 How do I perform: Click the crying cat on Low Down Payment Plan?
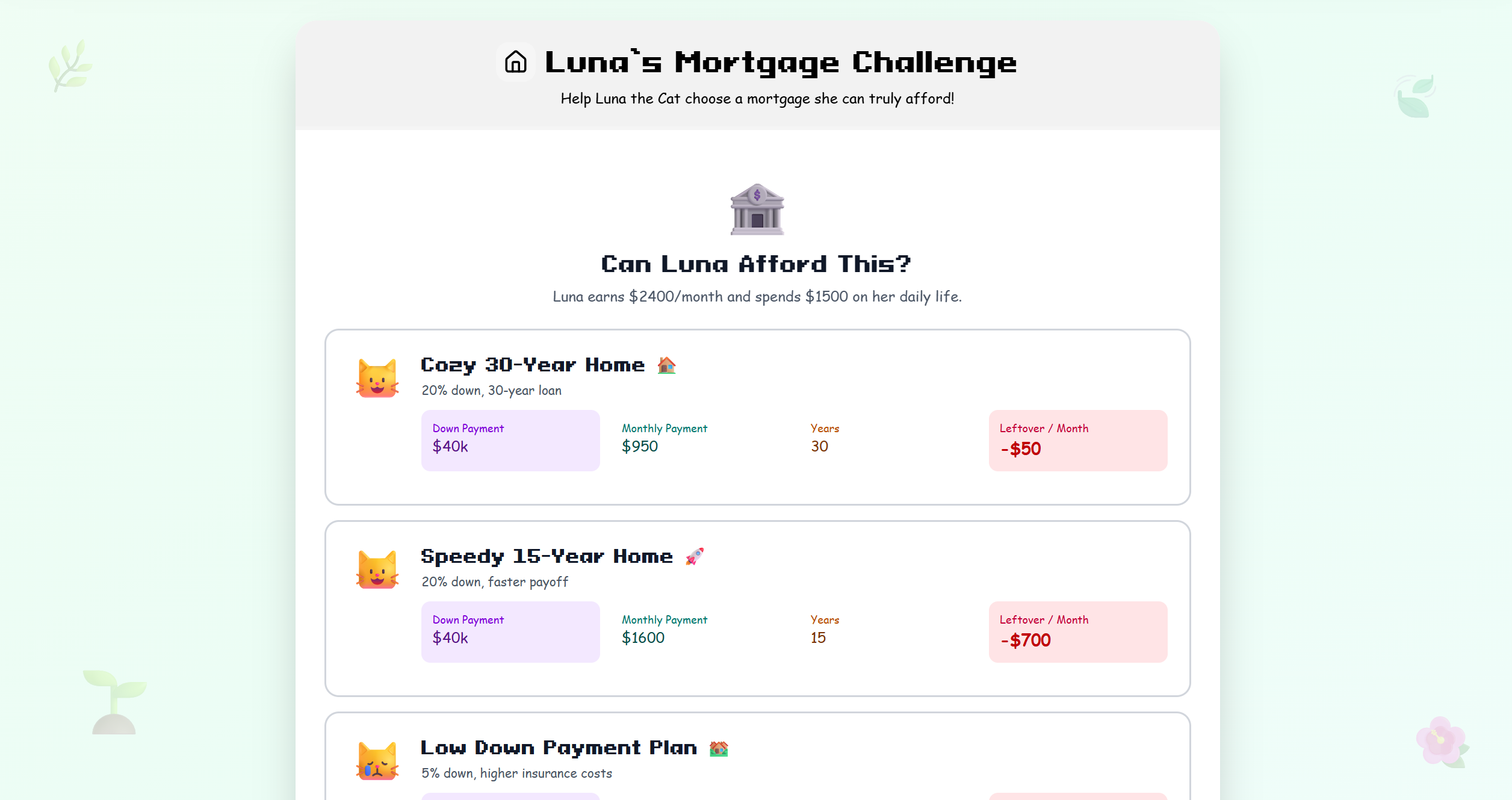(377, 761)
